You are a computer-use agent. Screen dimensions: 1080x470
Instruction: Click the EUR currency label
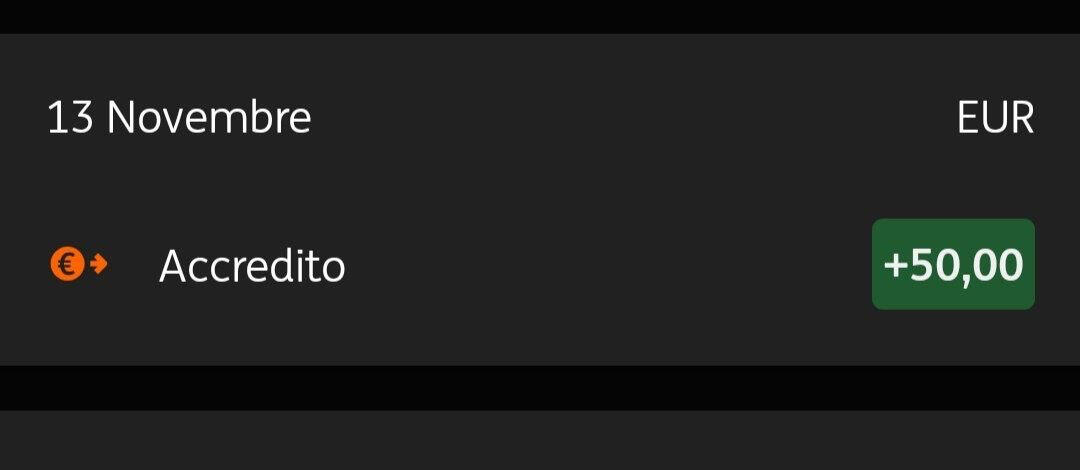(x=994, y=118)
